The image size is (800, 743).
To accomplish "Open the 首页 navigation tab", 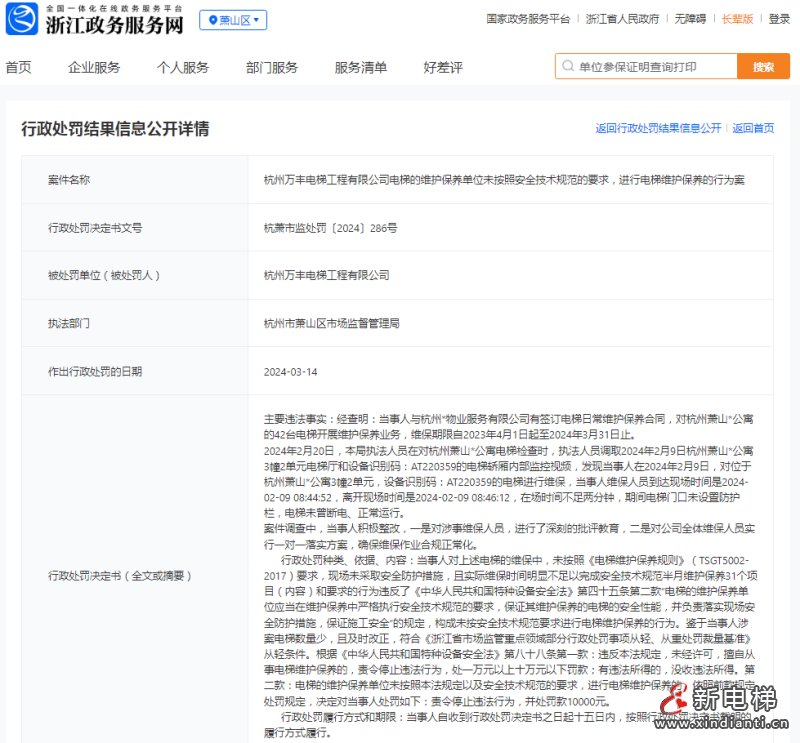I will pyautogui.click(x=18, y=67).
